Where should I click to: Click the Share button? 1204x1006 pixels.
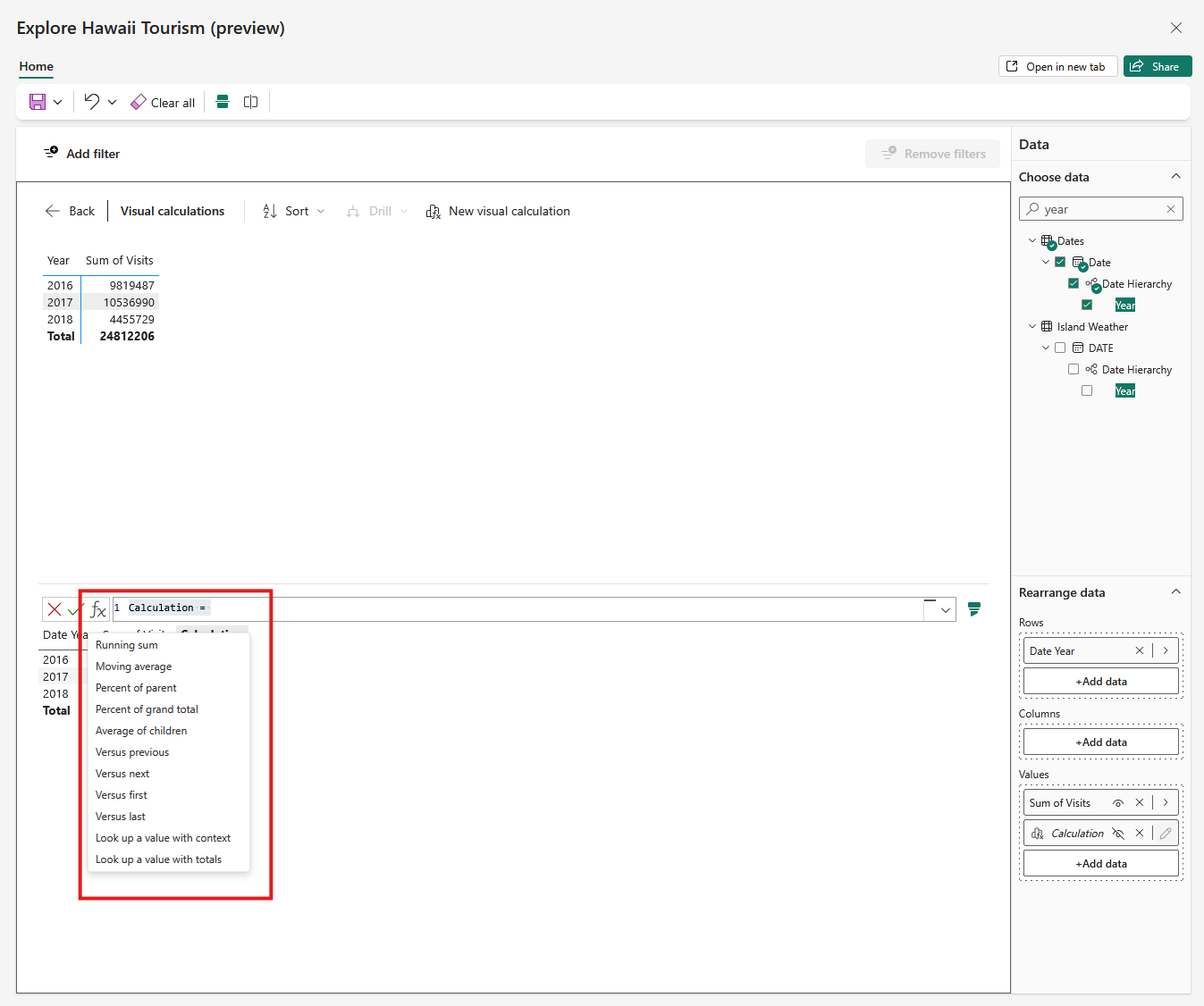[1157, 67]
